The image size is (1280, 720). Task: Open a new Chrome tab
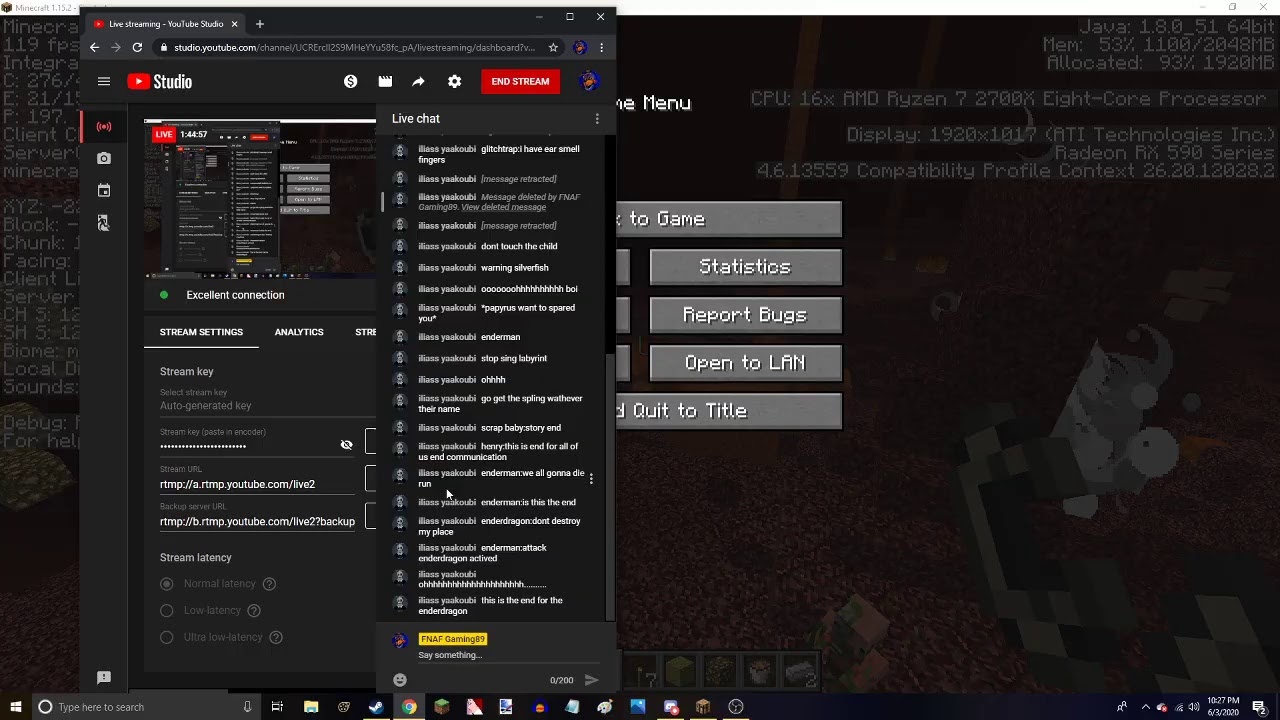(x=260, y=24)
